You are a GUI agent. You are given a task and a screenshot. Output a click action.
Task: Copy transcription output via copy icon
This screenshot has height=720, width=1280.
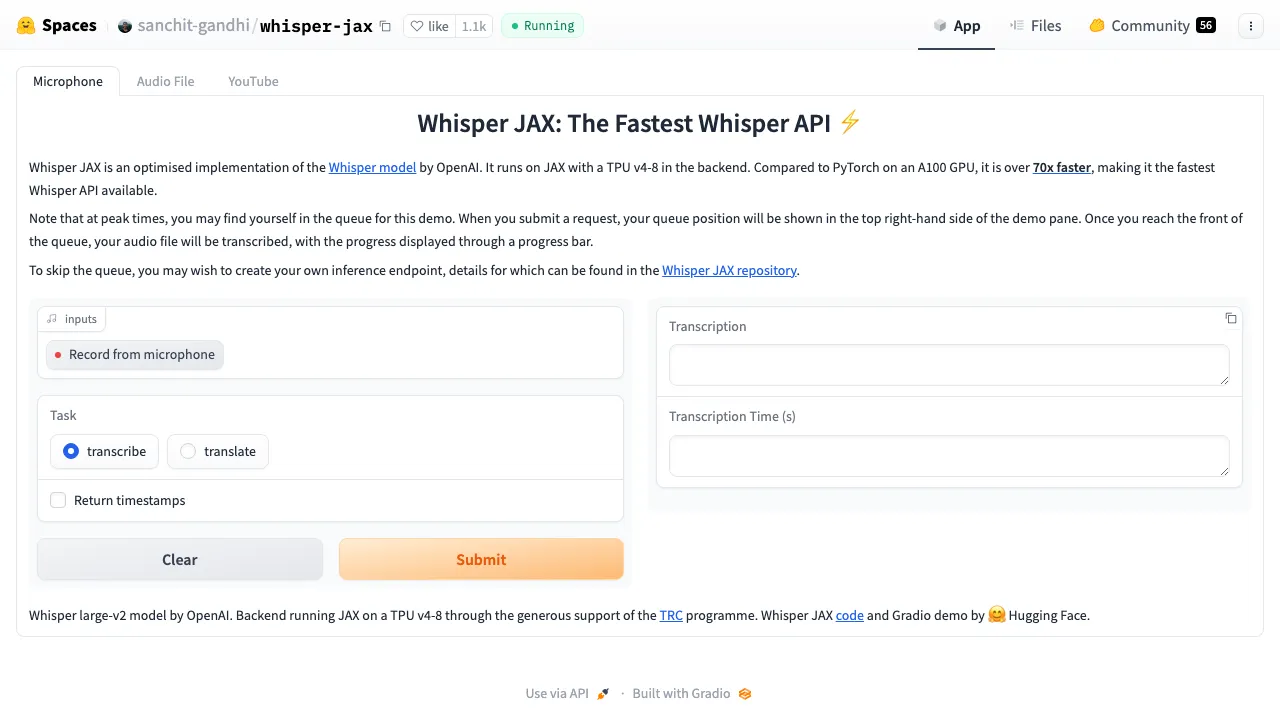coord(1231,318)
